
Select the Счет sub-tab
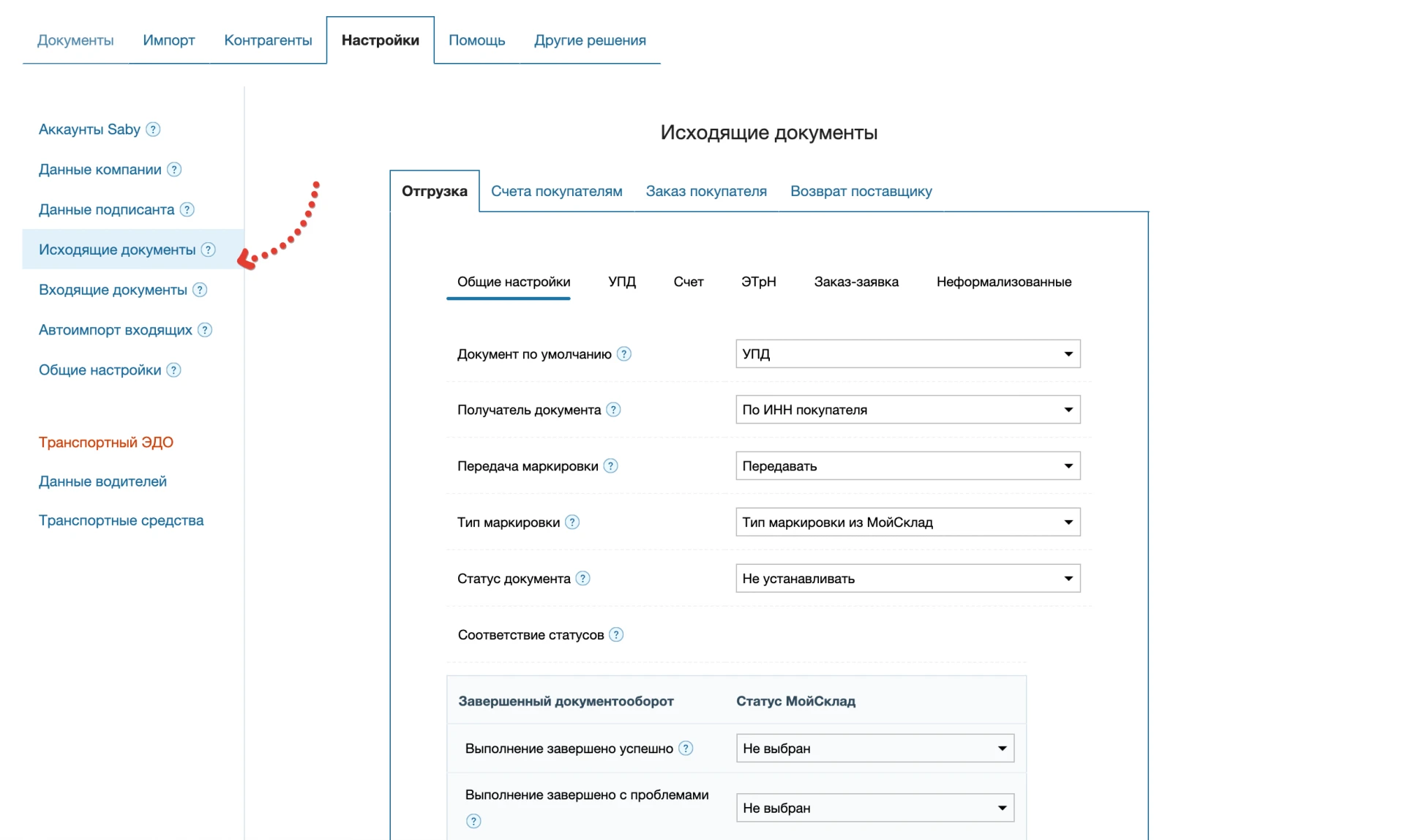click(x=688, y=282)
